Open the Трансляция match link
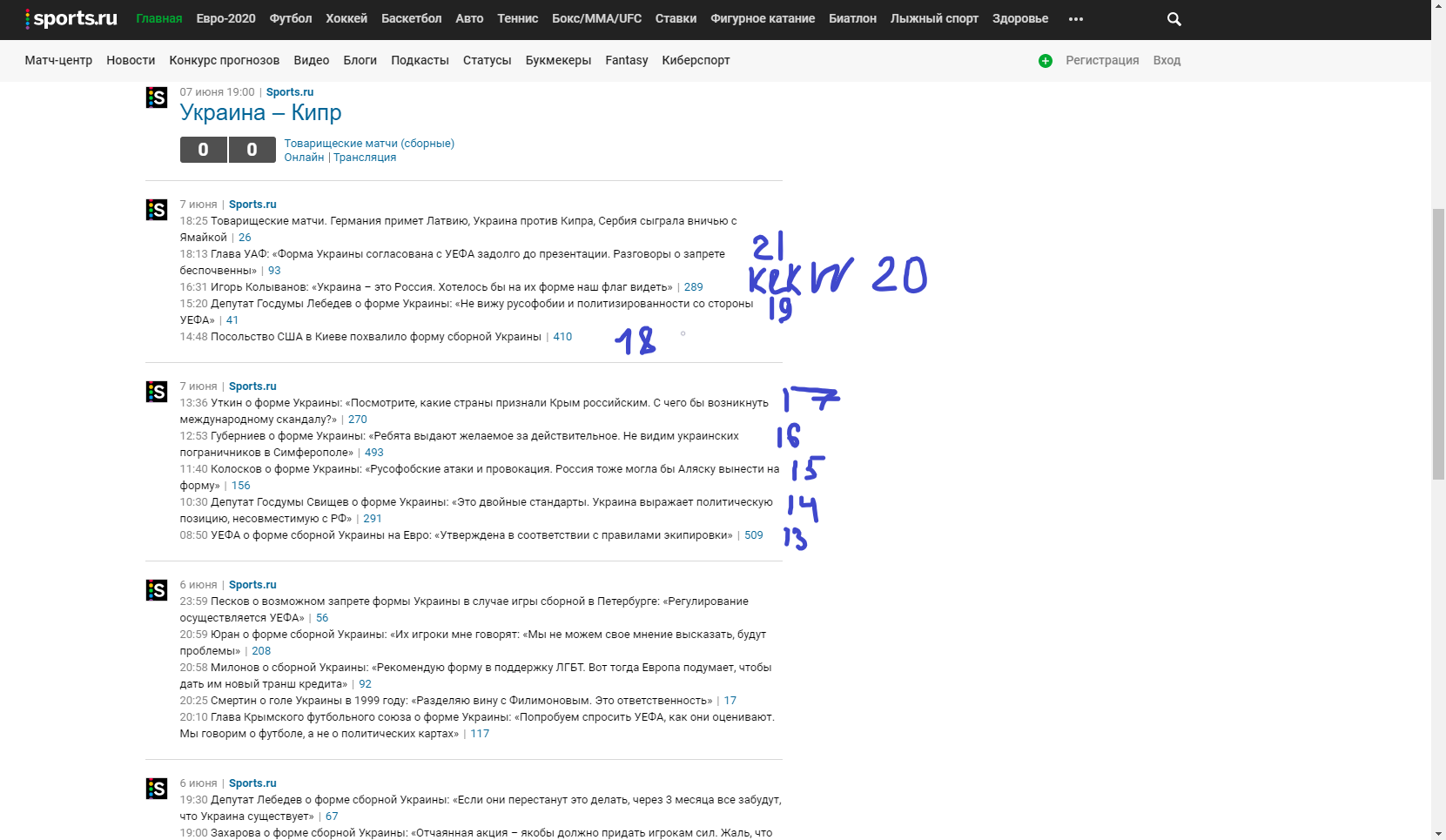 (x=365, y=158)
